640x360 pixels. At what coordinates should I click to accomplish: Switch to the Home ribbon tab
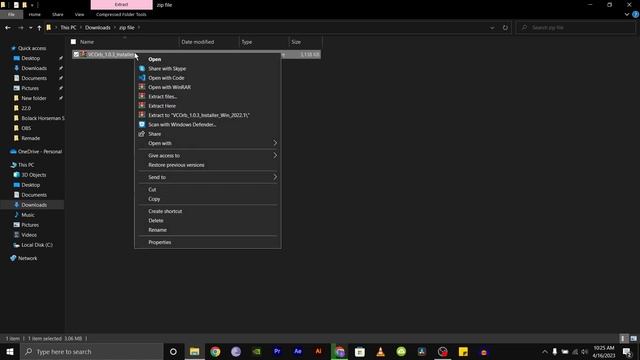(x=35, y=14)
